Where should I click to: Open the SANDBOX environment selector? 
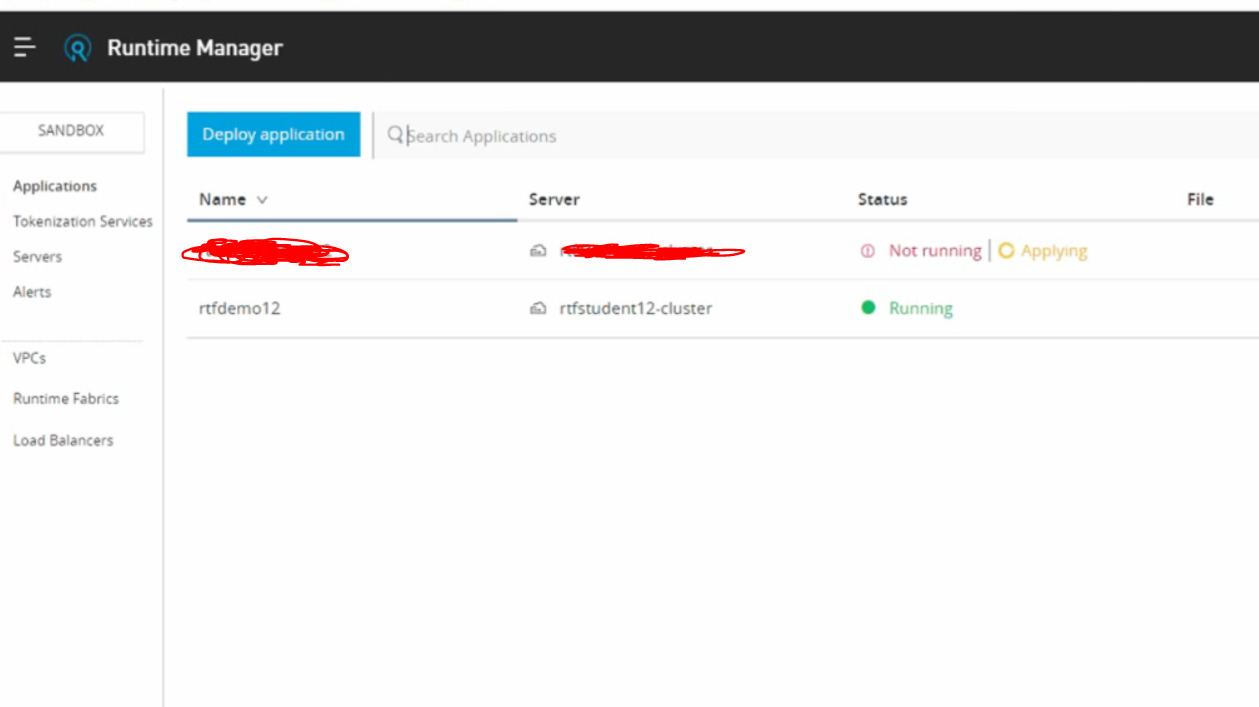tap(71, 131)
